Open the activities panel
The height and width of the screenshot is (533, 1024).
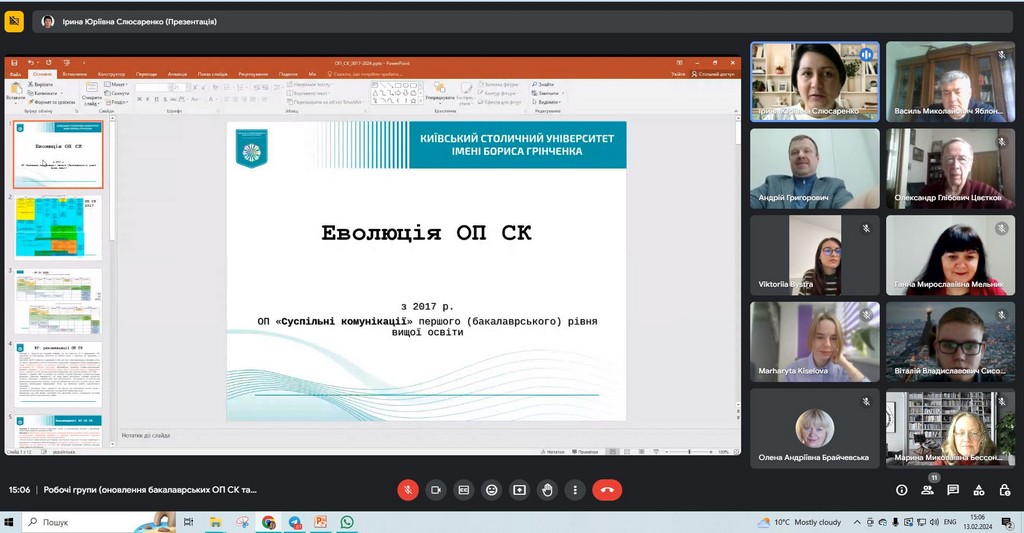click(x=979, y=490)
